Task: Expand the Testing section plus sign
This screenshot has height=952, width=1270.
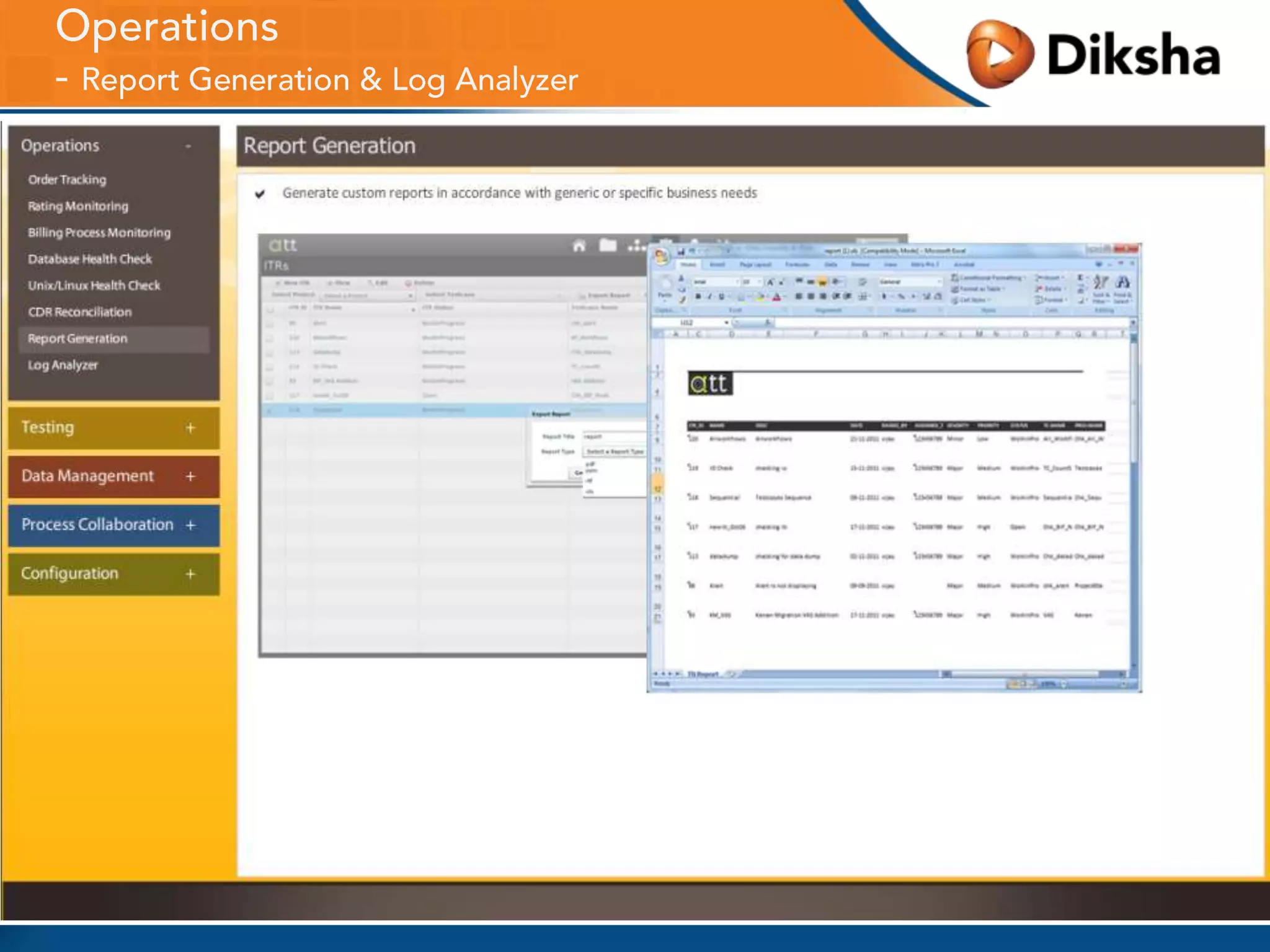Action: [190, 428]
